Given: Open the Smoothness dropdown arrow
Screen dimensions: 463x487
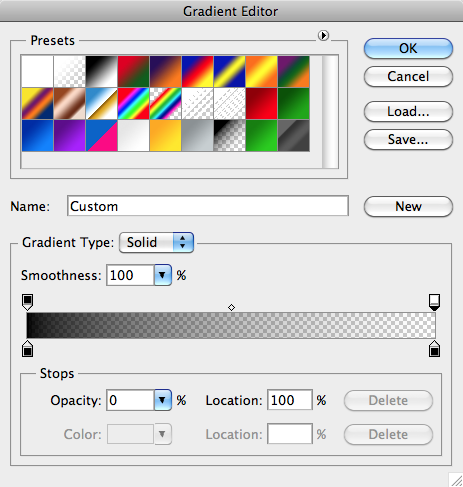Looking at the screenshot, I should point(162,275).
